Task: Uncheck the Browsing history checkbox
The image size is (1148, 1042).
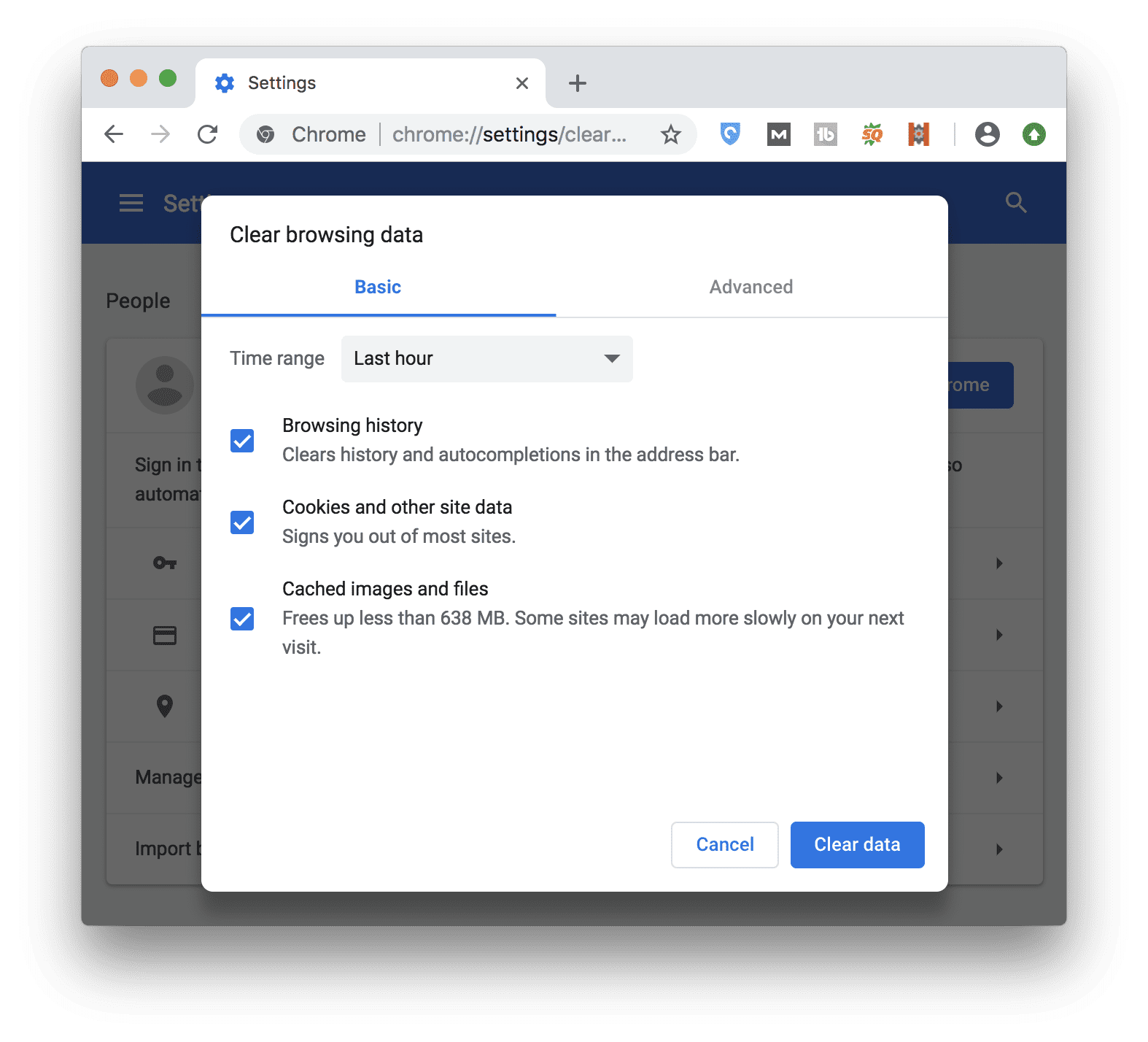Action: click(x=242, y=441)
